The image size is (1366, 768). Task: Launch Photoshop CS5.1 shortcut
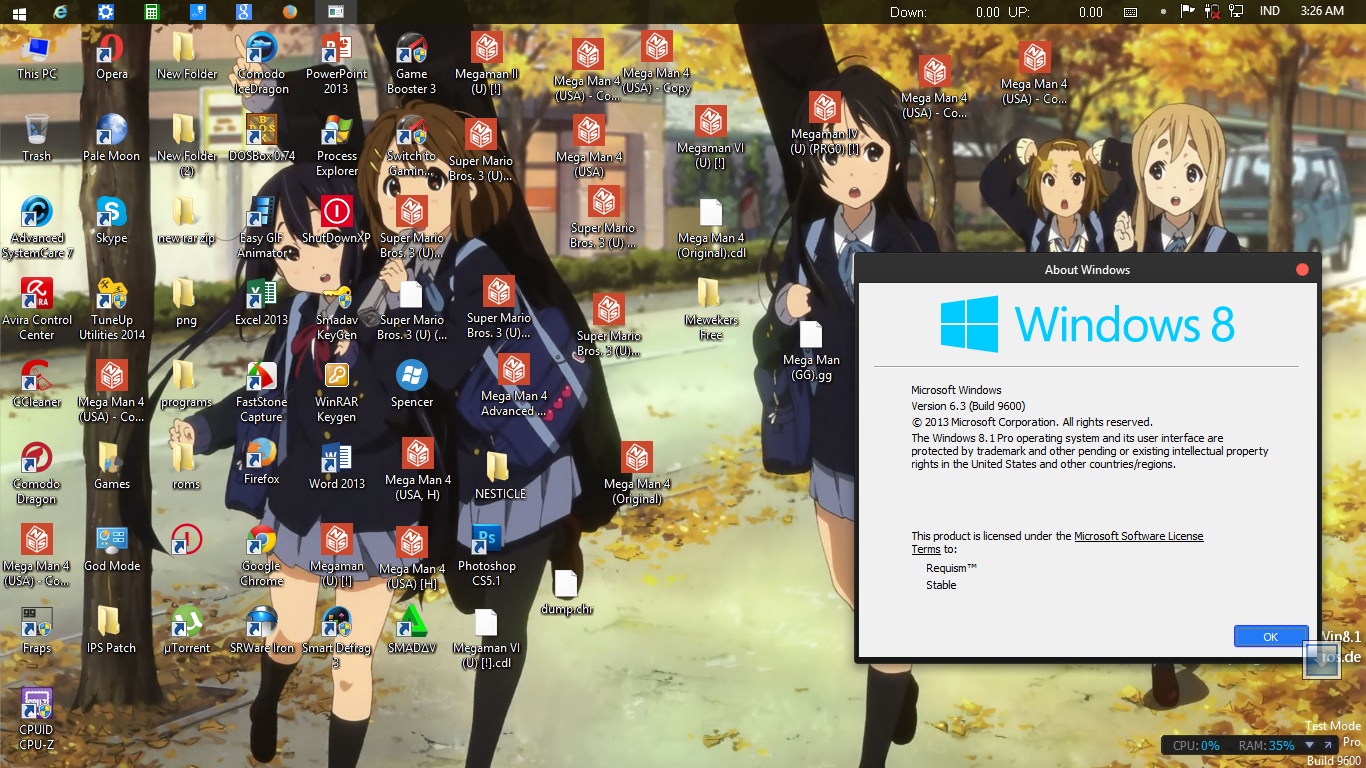pyautogui.click(x=487, y=556)
